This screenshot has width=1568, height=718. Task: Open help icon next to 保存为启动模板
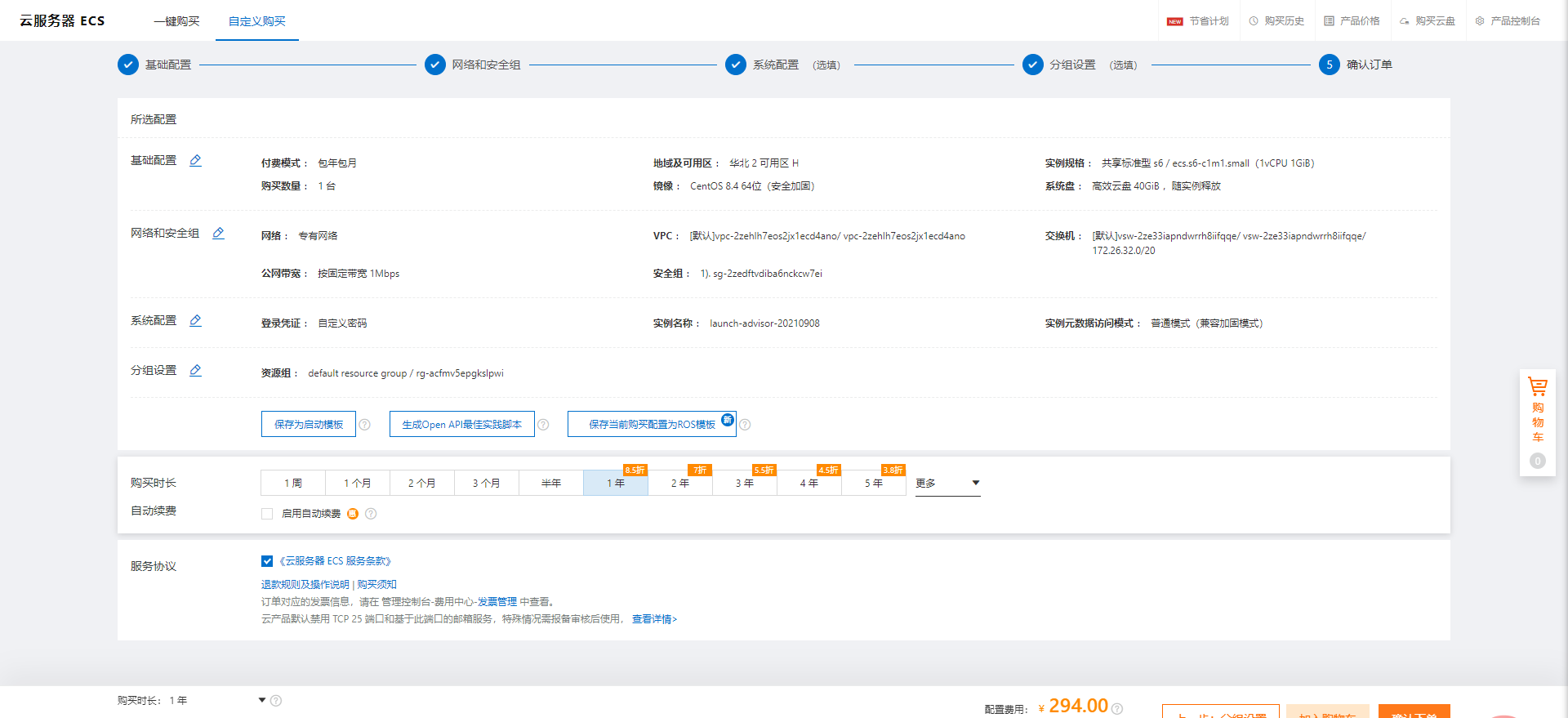tap(365, 425)
